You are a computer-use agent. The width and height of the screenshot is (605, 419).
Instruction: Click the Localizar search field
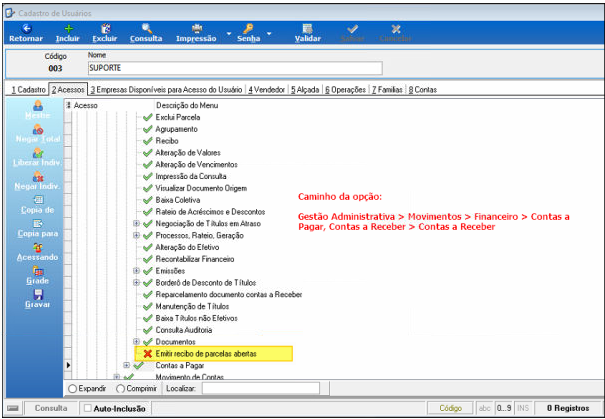tap(261, 389)
